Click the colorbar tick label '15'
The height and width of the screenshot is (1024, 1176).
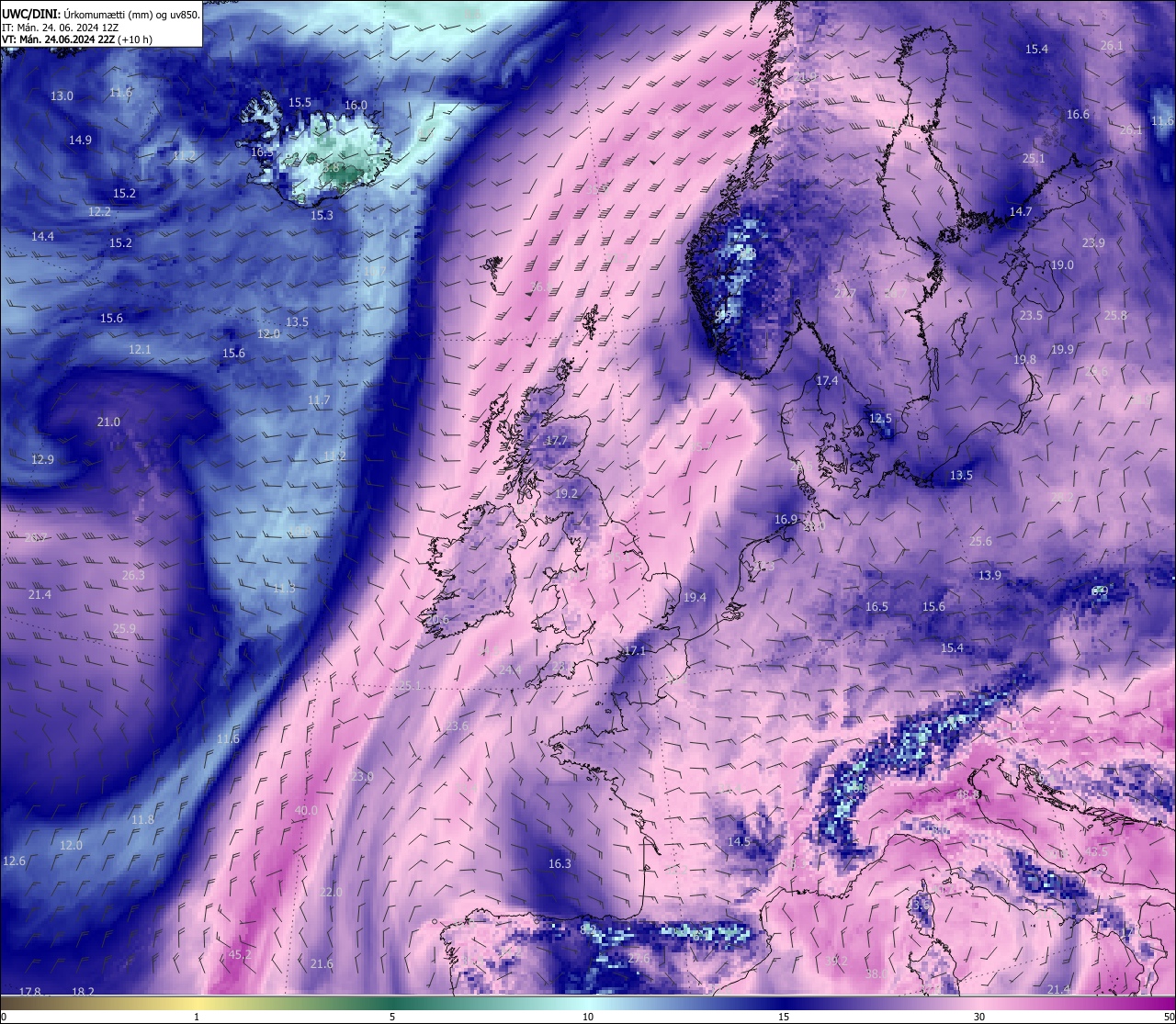pos(784,1017)
